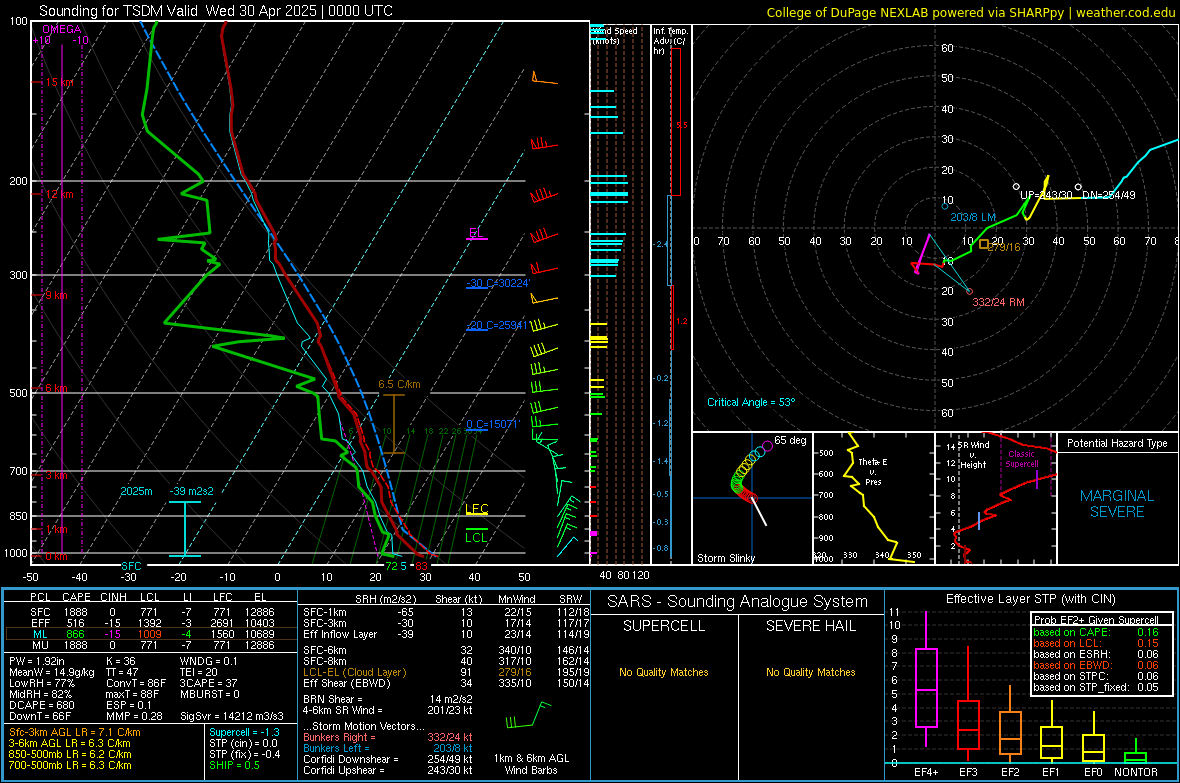Click the Corfidi Downshear = 254/49 kt line
Screen dimensions: 1180x783
pos(388,759)
